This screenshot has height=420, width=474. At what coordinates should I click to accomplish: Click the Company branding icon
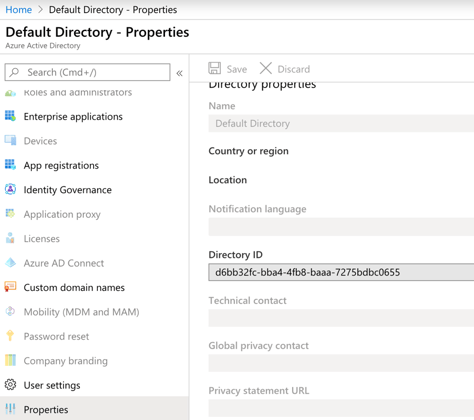coord(10,360)
